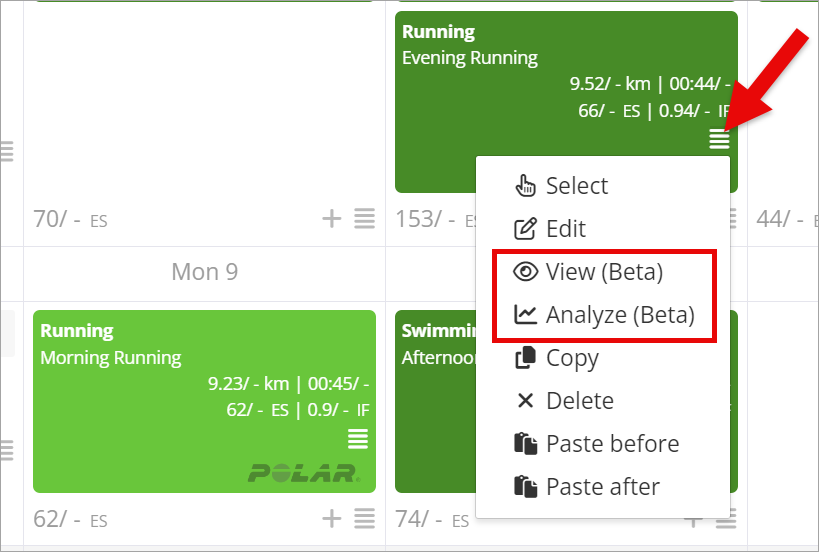Add a workout to Mon 9 with the plus icon
819x552 pixels.
pos(332,519)
